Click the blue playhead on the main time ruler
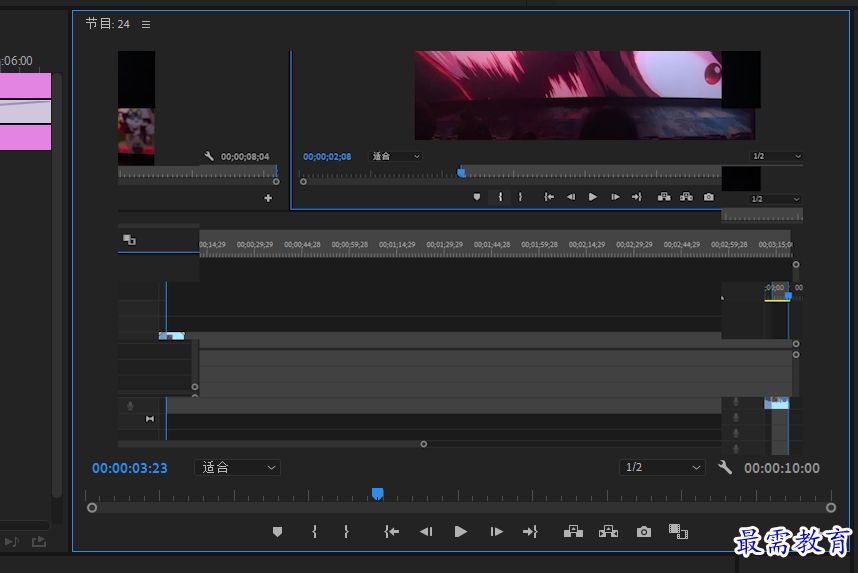The width and height of the screenshot is (858, 573). [x=378, y=494]
